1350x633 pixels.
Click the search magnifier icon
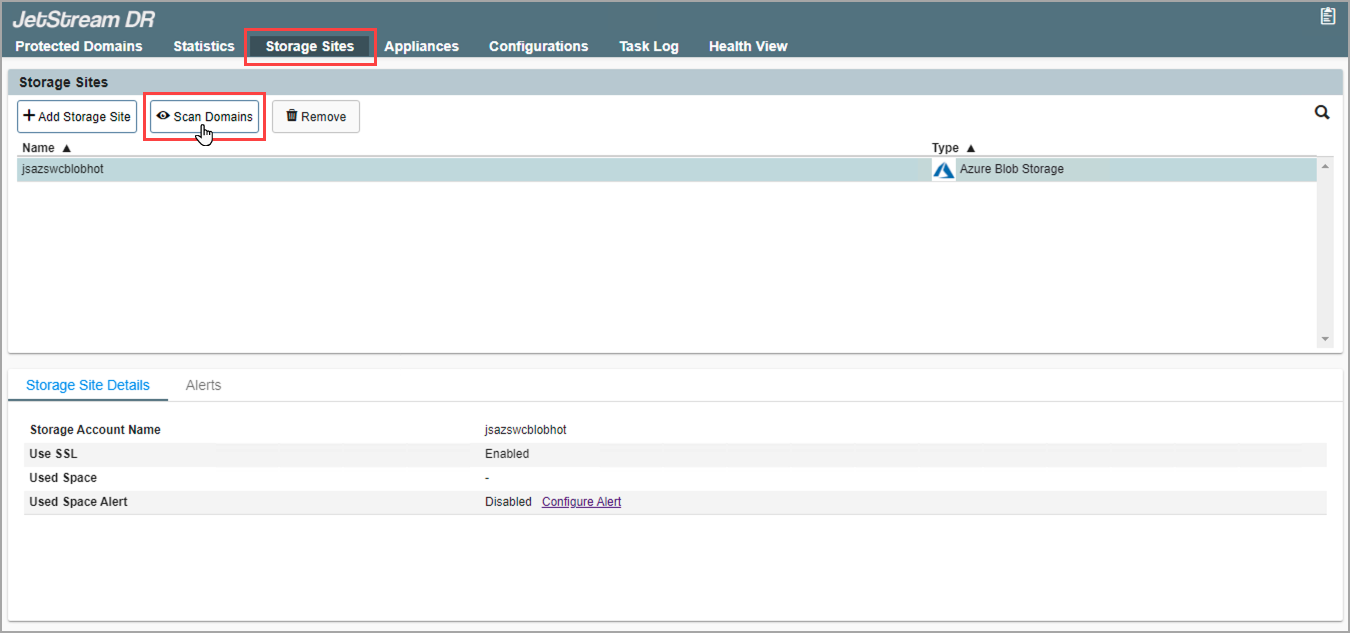click(x=1322, y=113)
